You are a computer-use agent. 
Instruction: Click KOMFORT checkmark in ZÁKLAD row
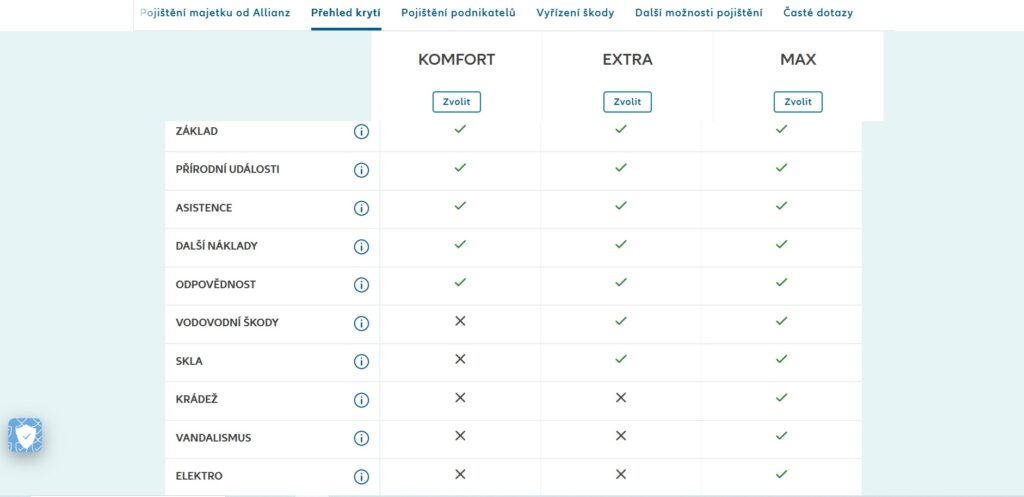tap(460, 129)
